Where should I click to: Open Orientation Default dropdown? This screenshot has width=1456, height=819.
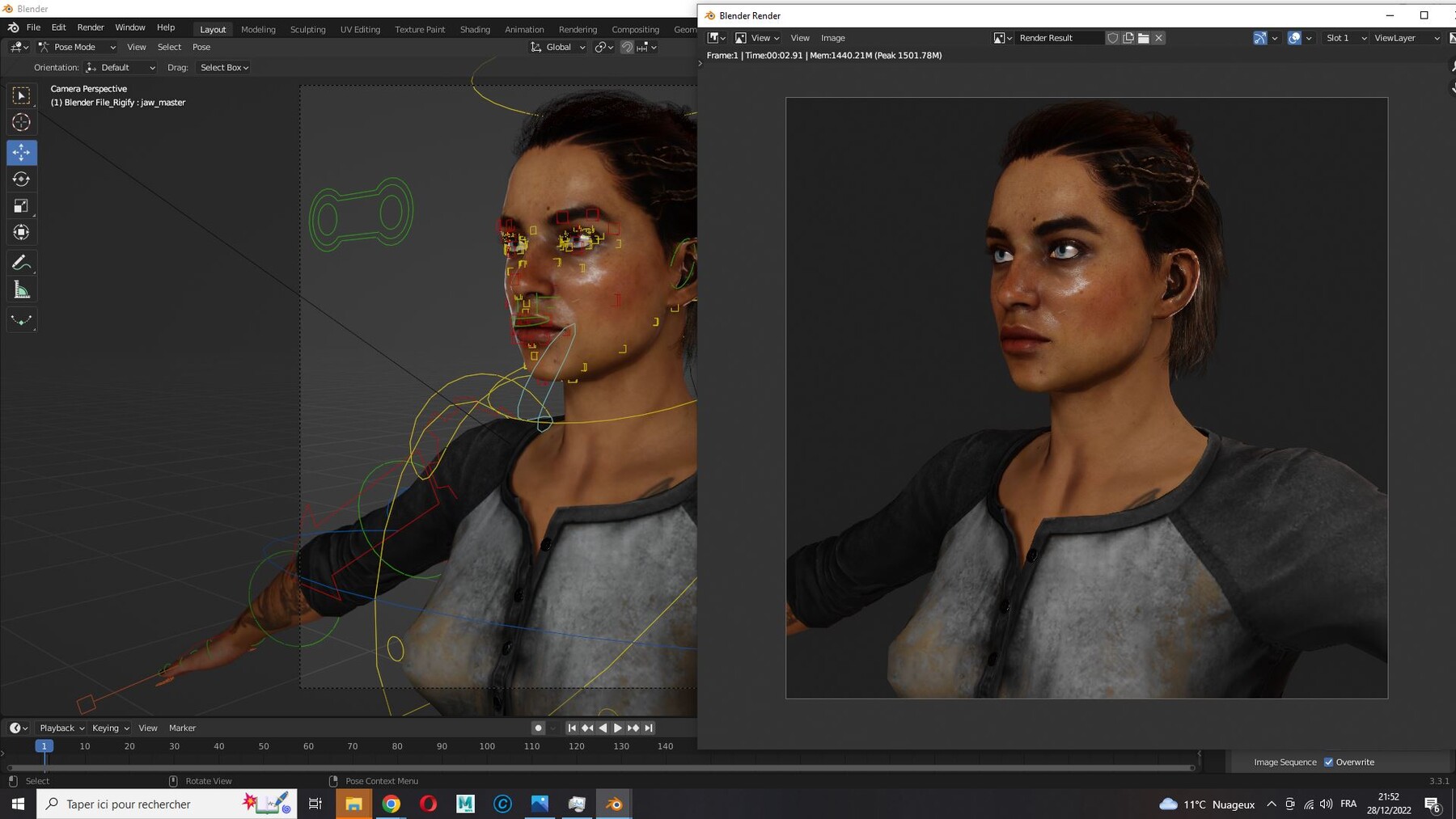pos(121,68)
